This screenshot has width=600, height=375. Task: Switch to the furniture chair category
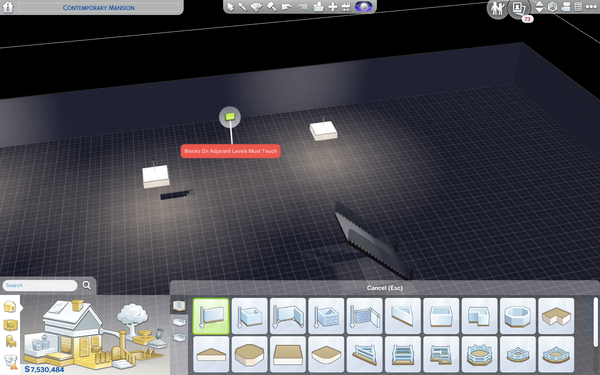[10, 341]
